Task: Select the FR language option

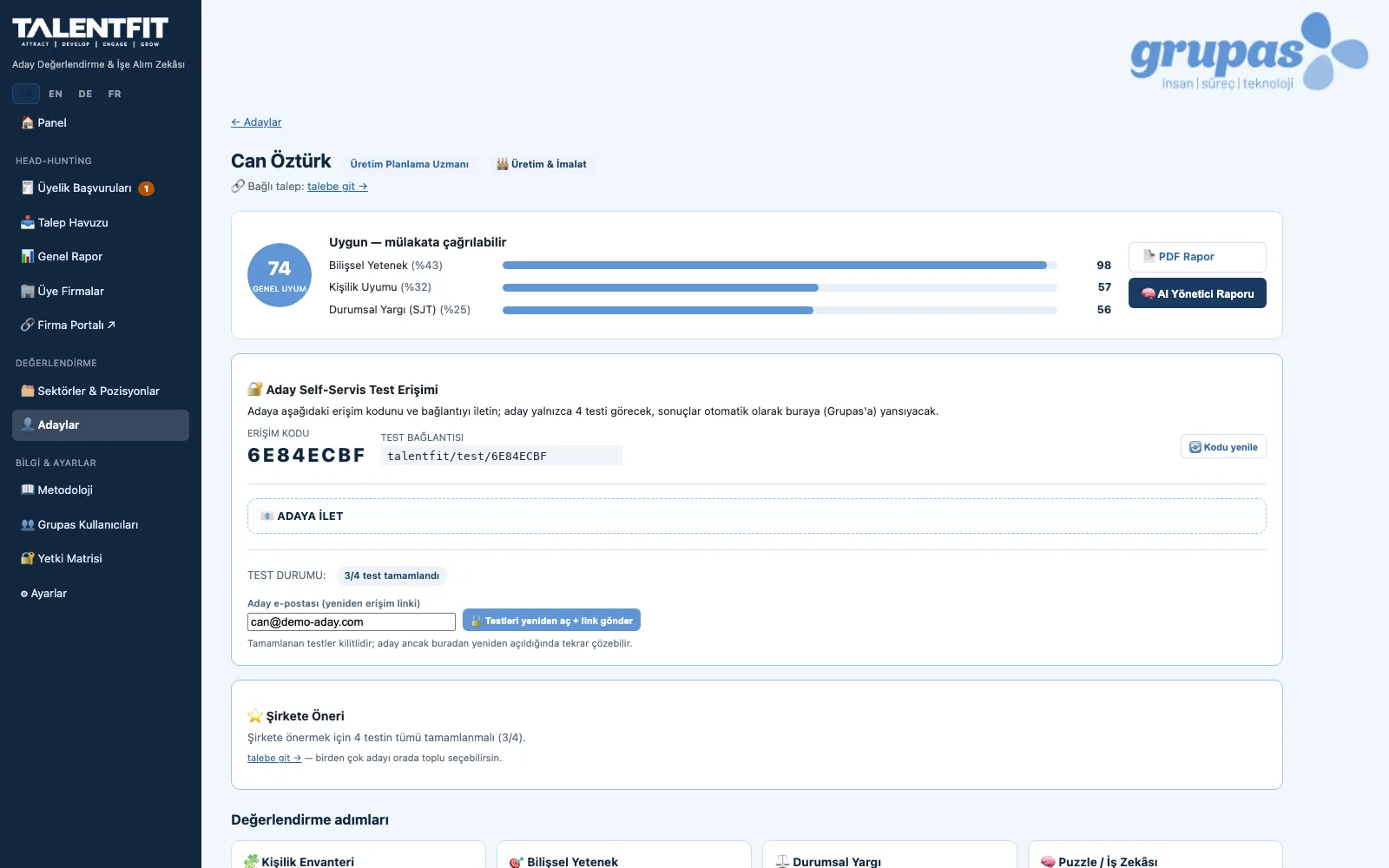Action: pos(115,94)
